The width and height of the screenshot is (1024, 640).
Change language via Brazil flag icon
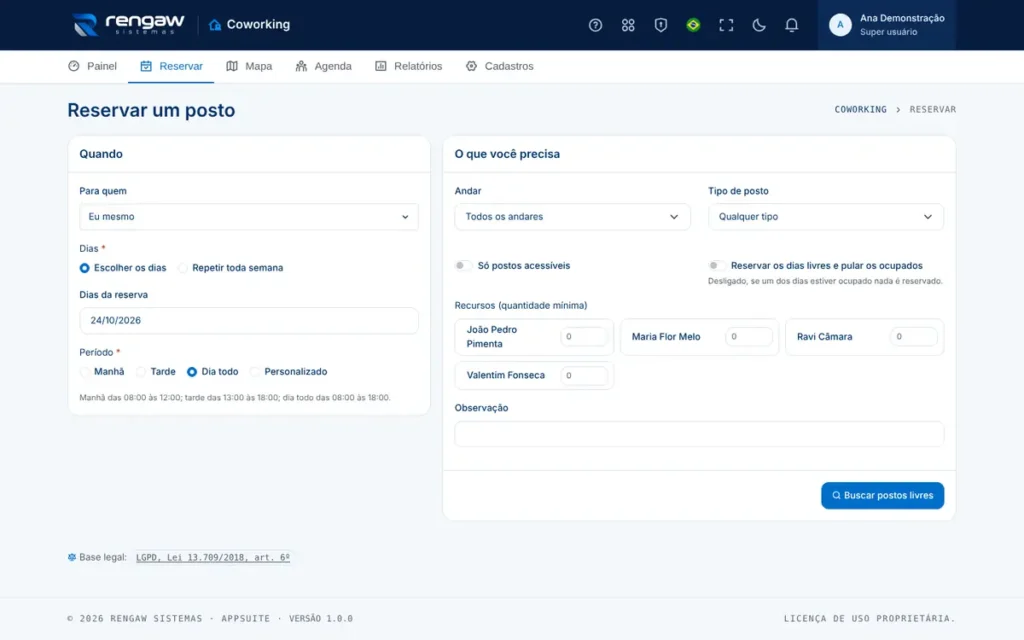tap(693, 25)
